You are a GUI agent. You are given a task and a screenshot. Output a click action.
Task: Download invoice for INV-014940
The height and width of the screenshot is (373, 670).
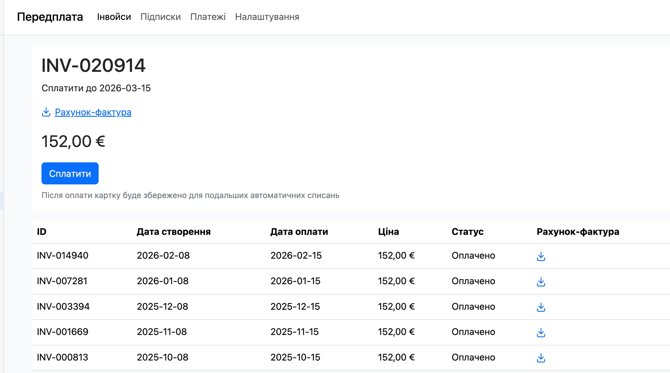pyautogui.click(x=541, y=256)
